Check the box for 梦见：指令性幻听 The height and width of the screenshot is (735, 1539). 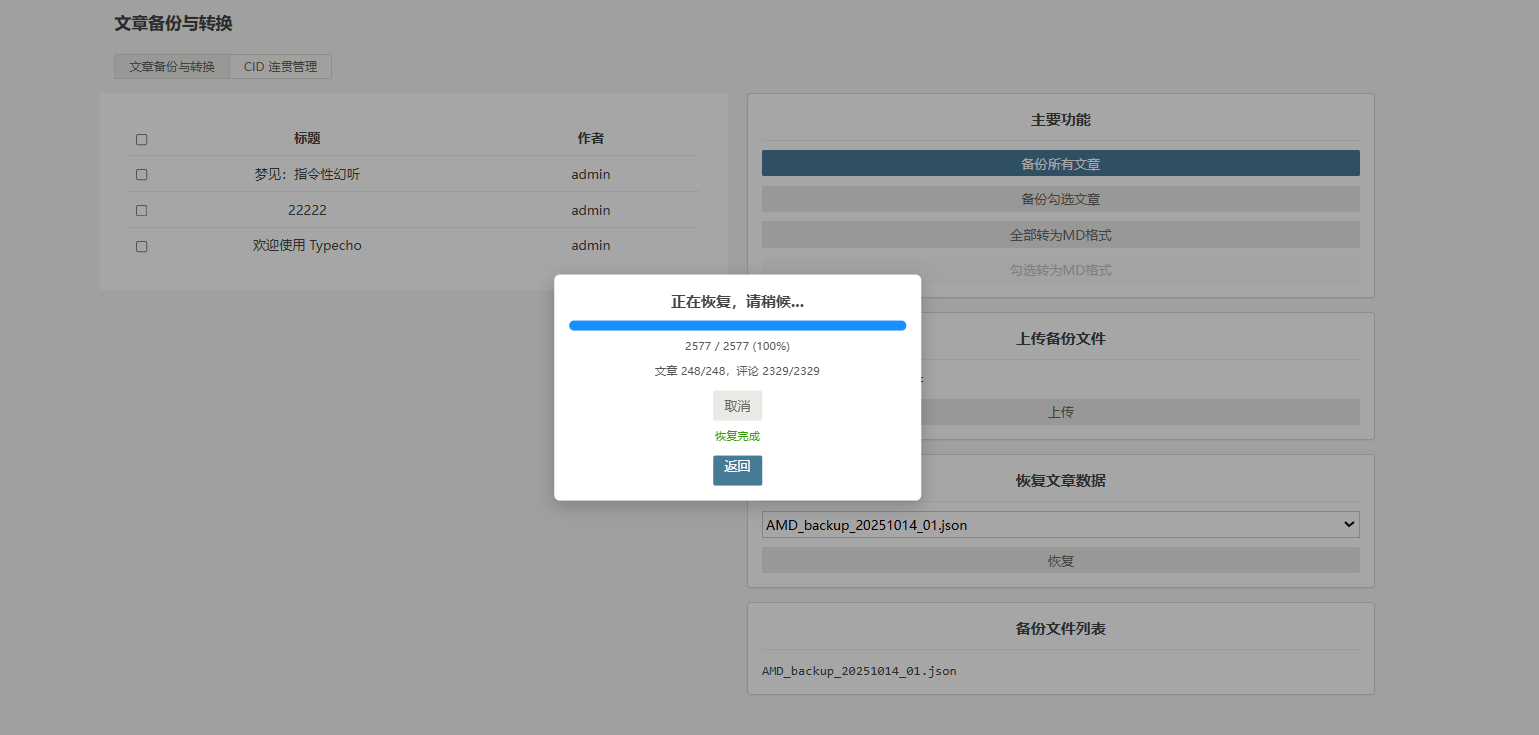(141, 175)
